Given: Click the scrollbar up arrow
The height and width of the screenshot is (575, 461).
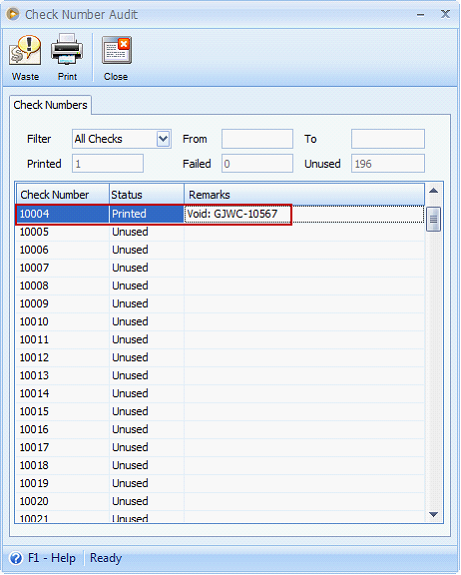Looking at the screenshot, I should [x=433, y=191].
